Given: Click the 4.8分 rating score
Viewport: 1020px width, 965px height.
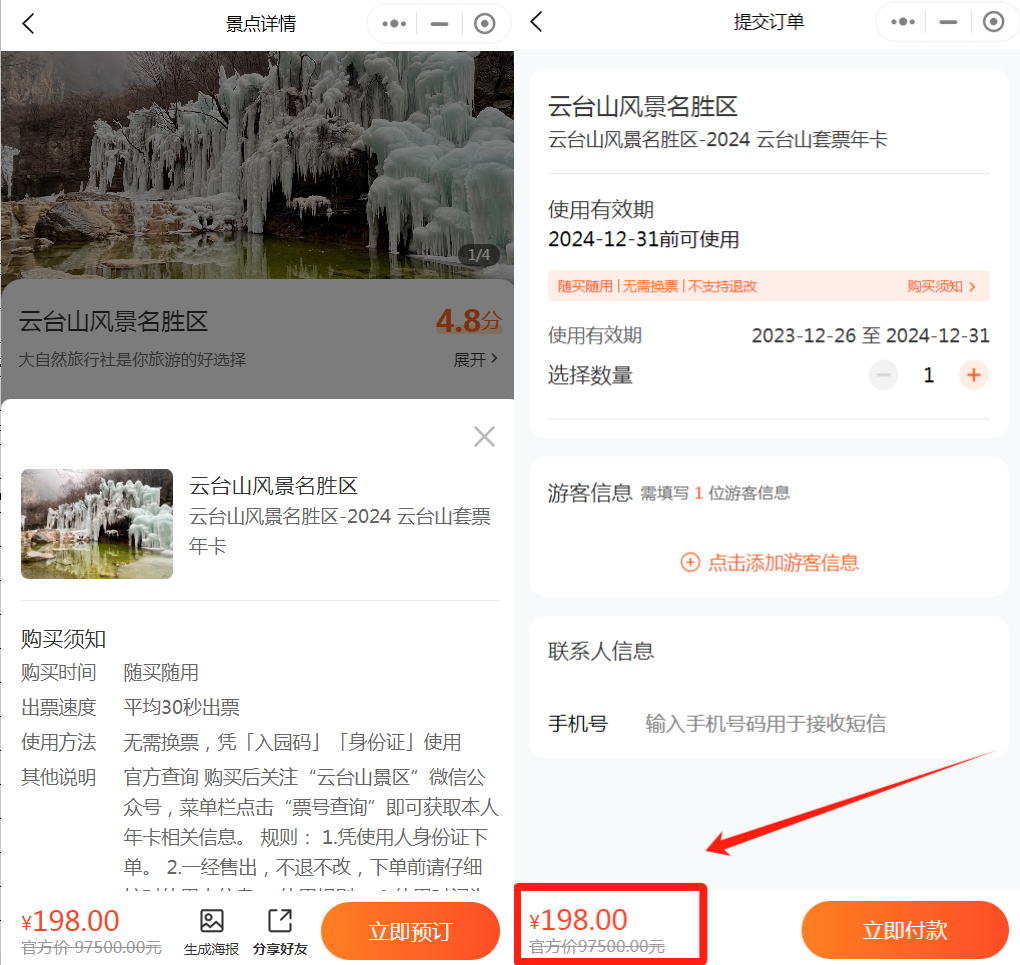Looking at the screenshot, I should pyautogui.click(x=467, y=321).
